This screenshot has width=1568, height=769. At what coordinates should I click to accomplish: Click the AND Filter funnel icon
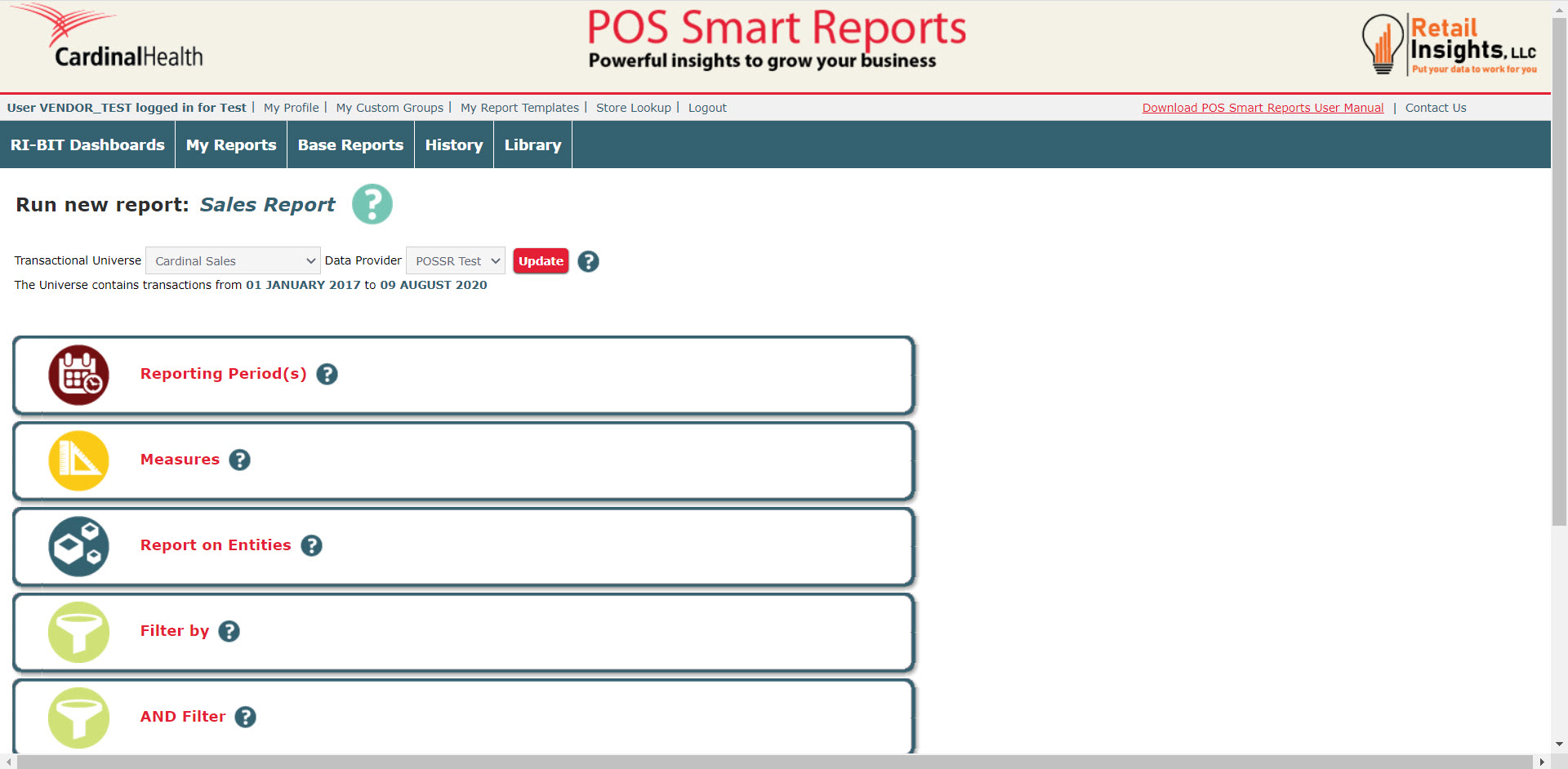point(78,718)
